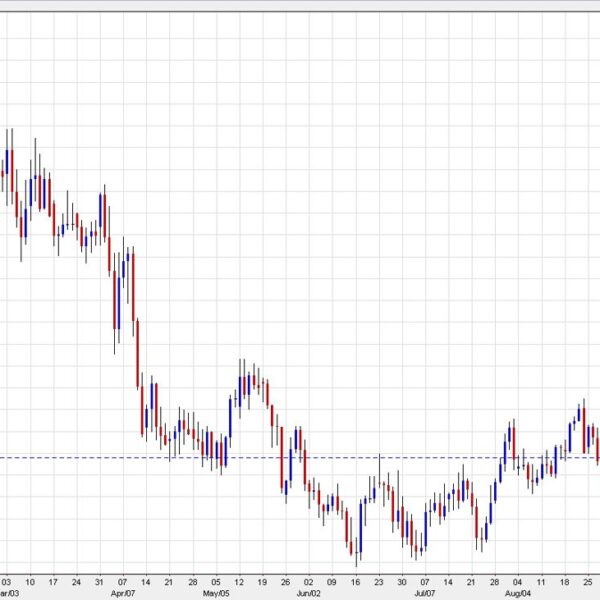600x600 pixels.
Task: Click the "16" date tick in June
Action: (x=356, y=580)
